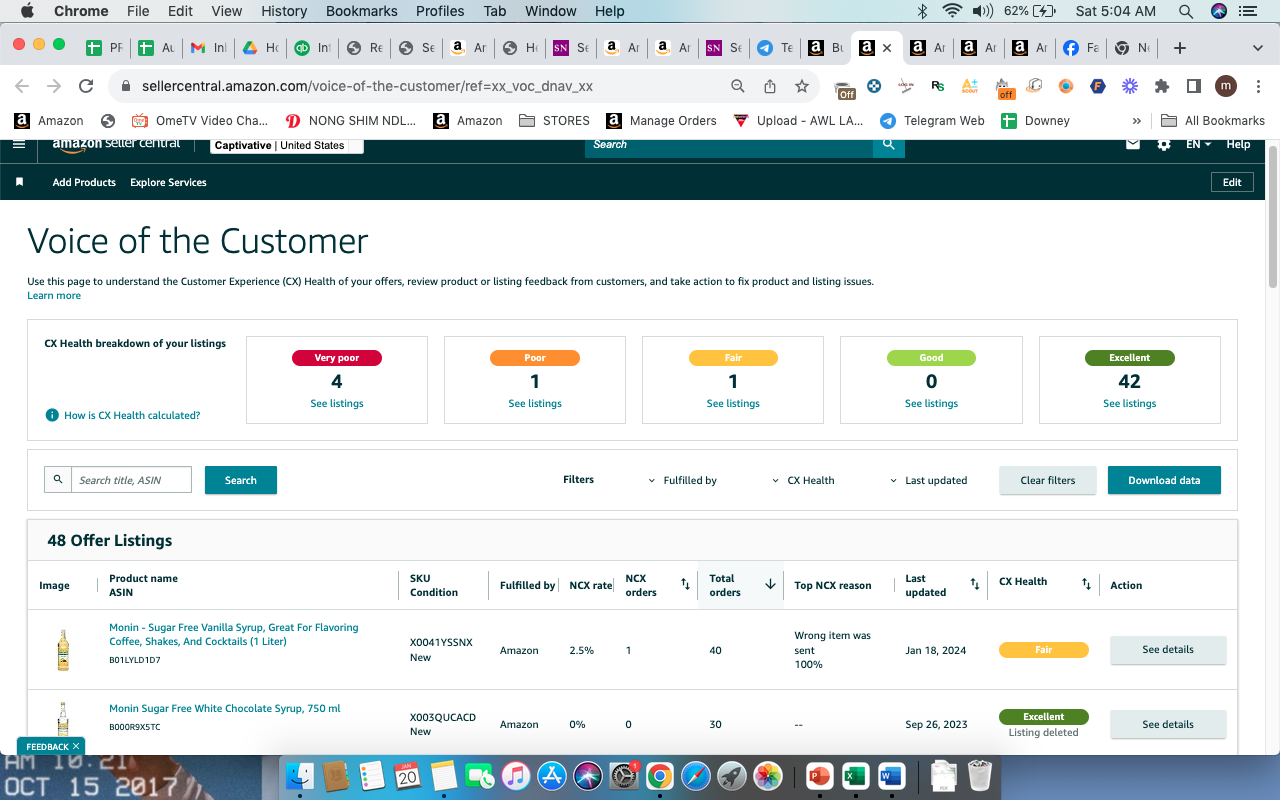This screenshot has height=800, width=1280.
Task: Open the Chrome File menu
Action: click(138, 11)
